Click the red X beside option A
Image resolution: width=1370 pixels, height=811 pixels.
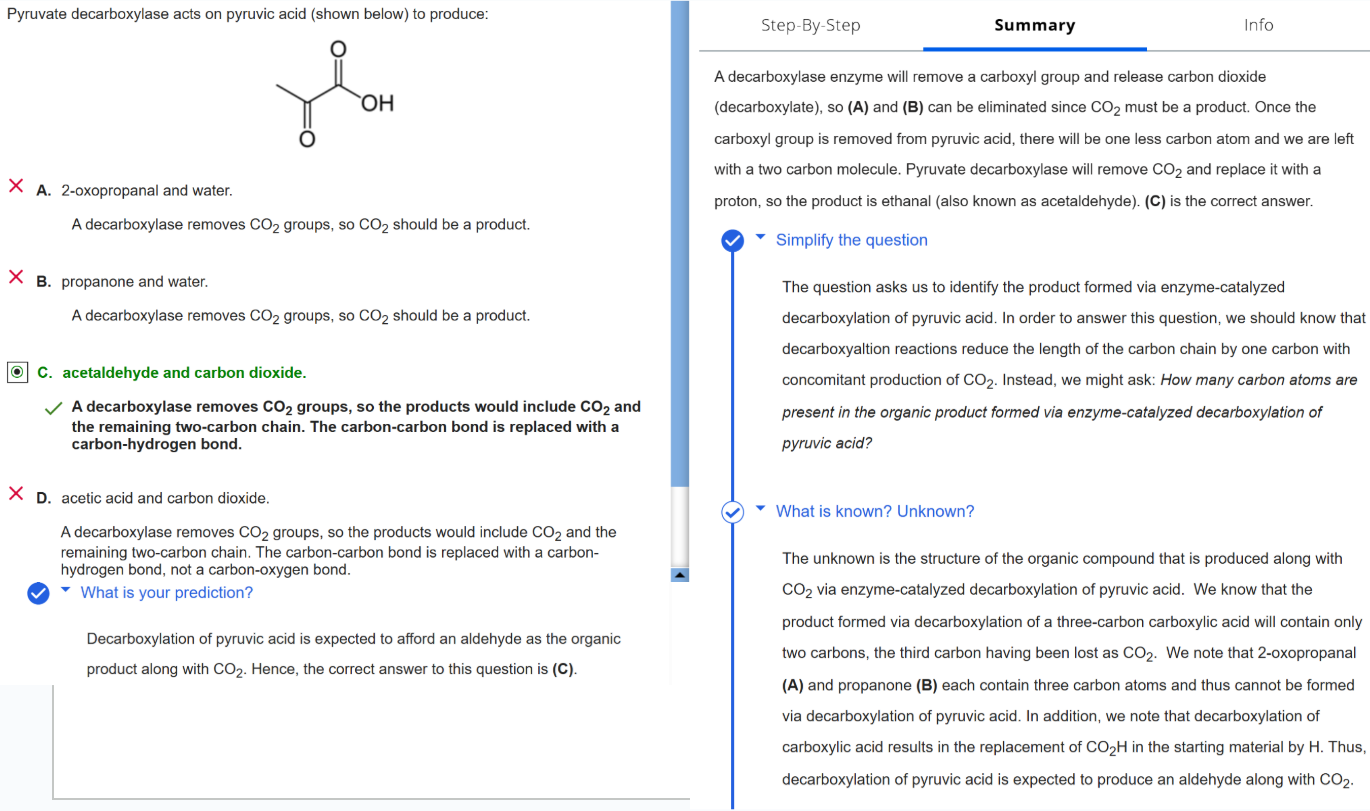coord(16,186)
